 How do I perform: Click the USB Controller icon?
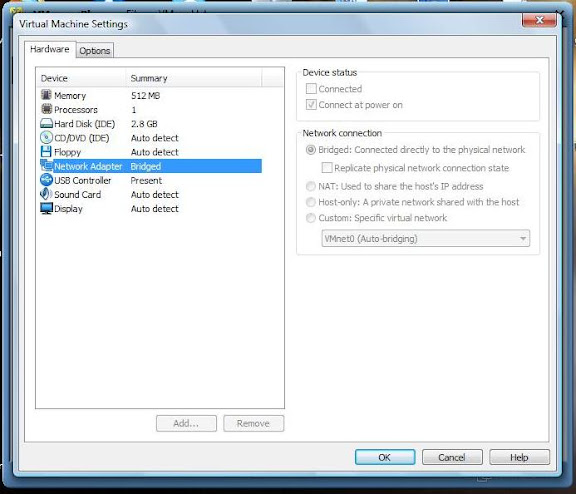46,180
